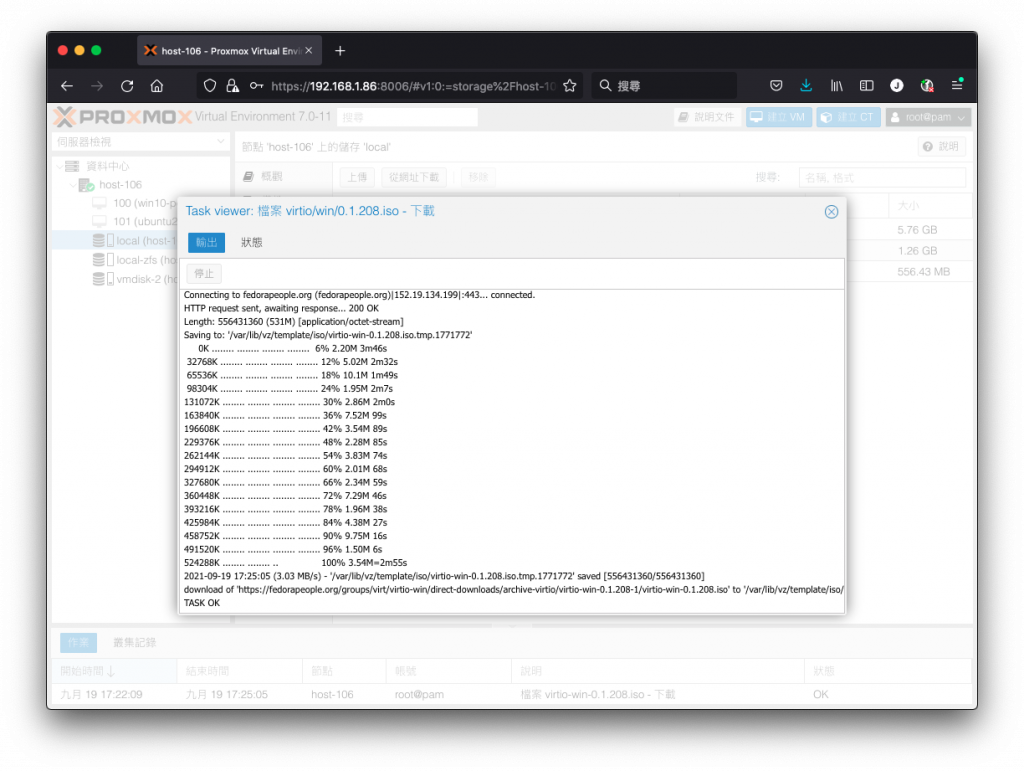
Task: Open the Pocket save icon
Action: [776, 86]
